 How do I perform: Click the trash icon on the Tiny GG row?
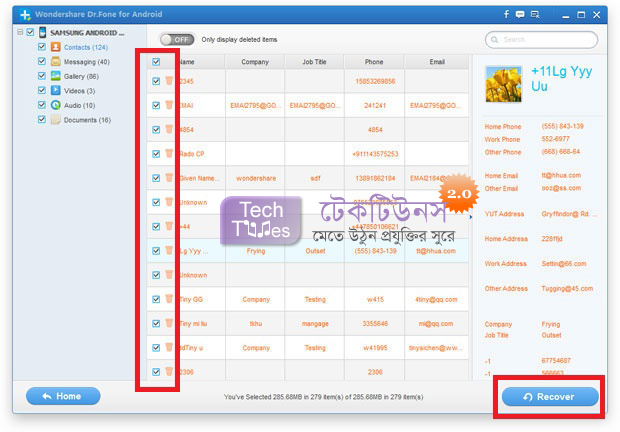(x=169, y=299)
